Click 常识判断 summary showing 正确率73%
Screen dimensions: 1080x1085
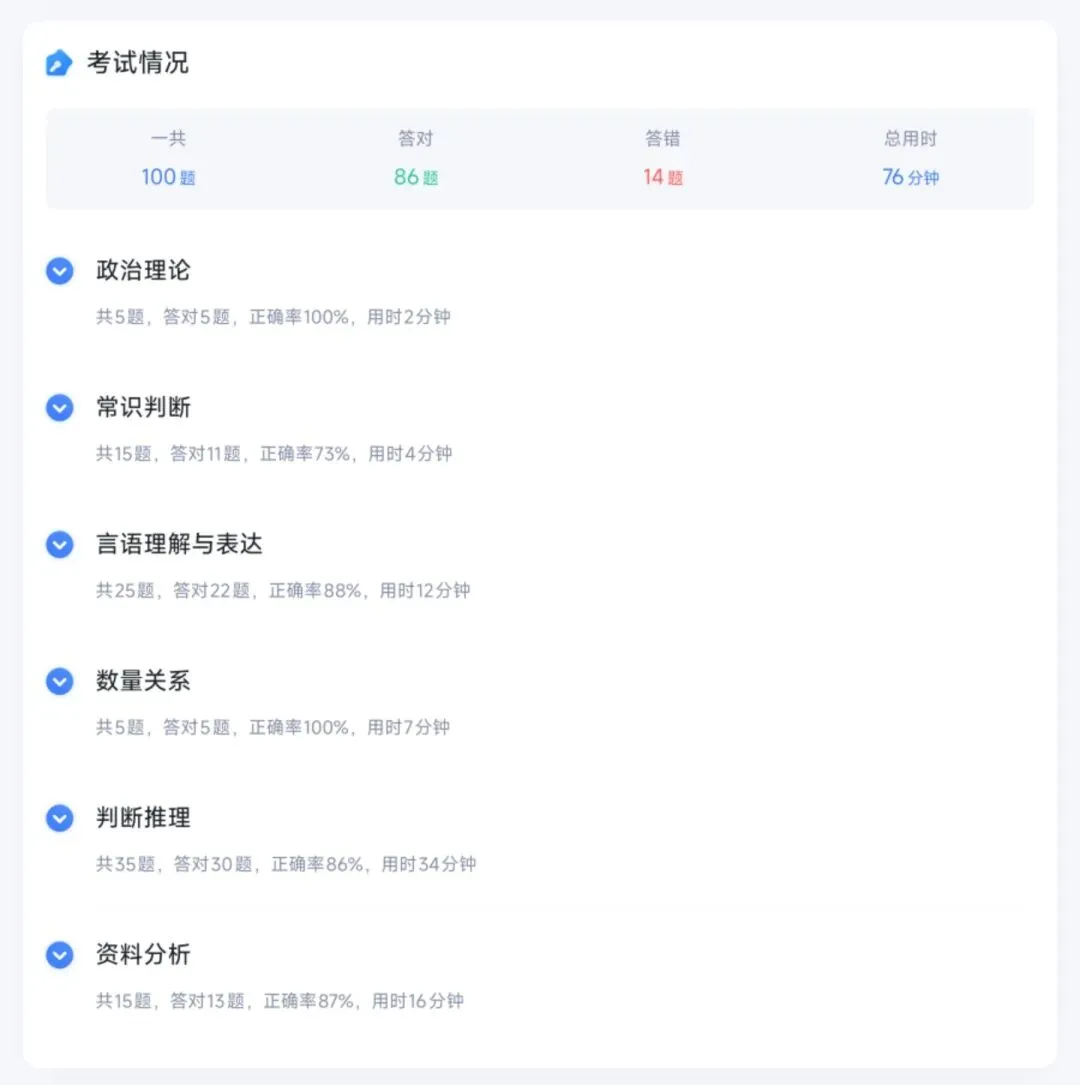[274, 454]
